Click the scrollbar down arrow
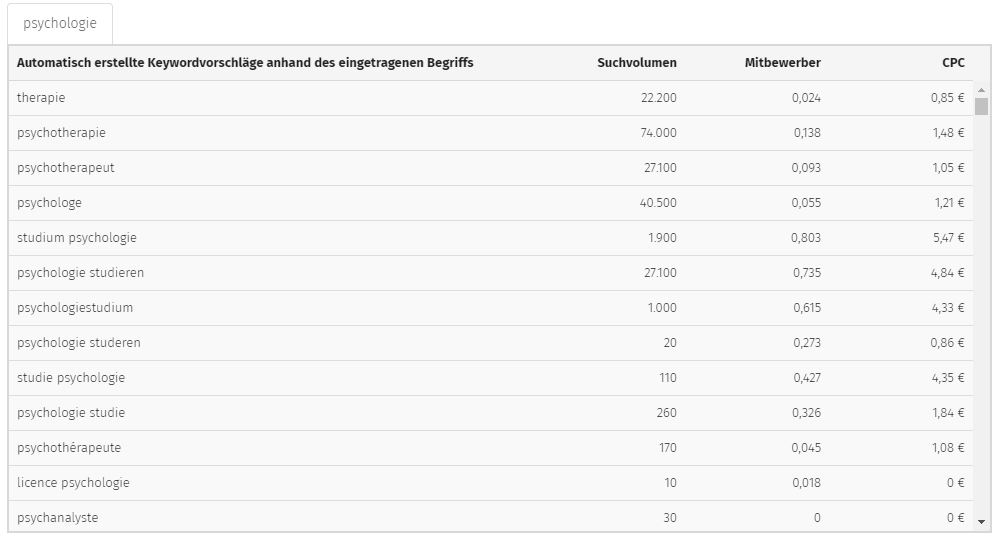 coord(981,522)
